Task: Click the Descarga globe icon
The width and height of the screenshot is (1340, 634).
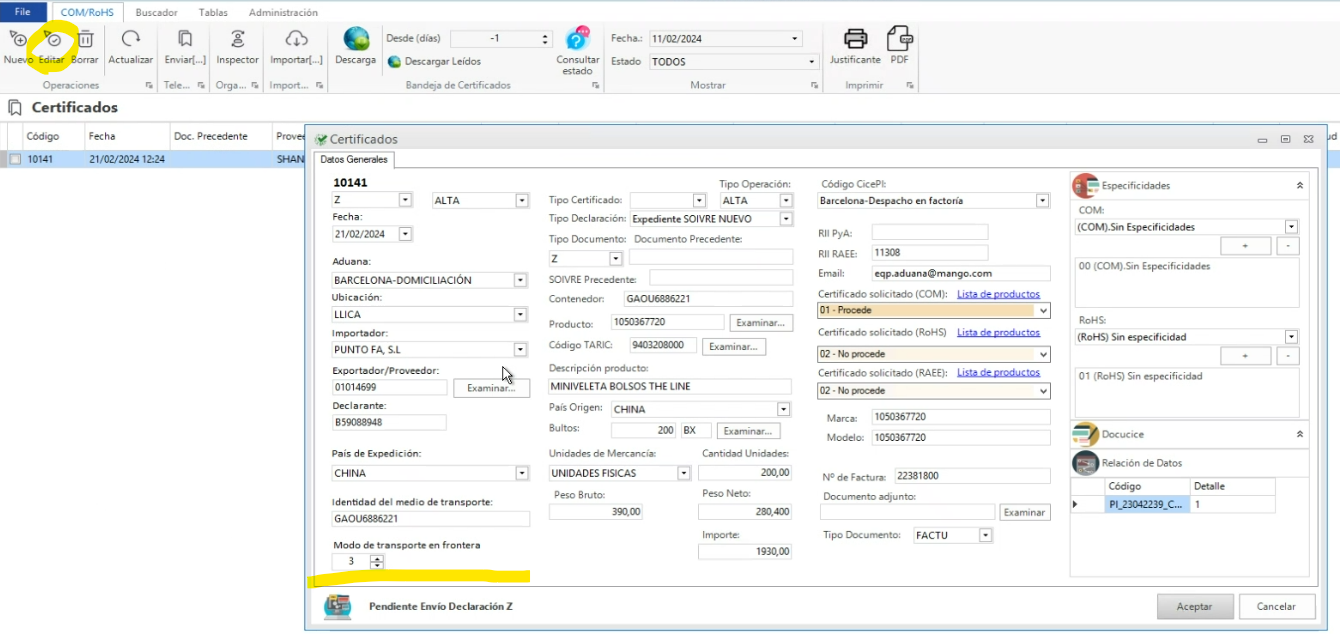Action: point(356,40)
